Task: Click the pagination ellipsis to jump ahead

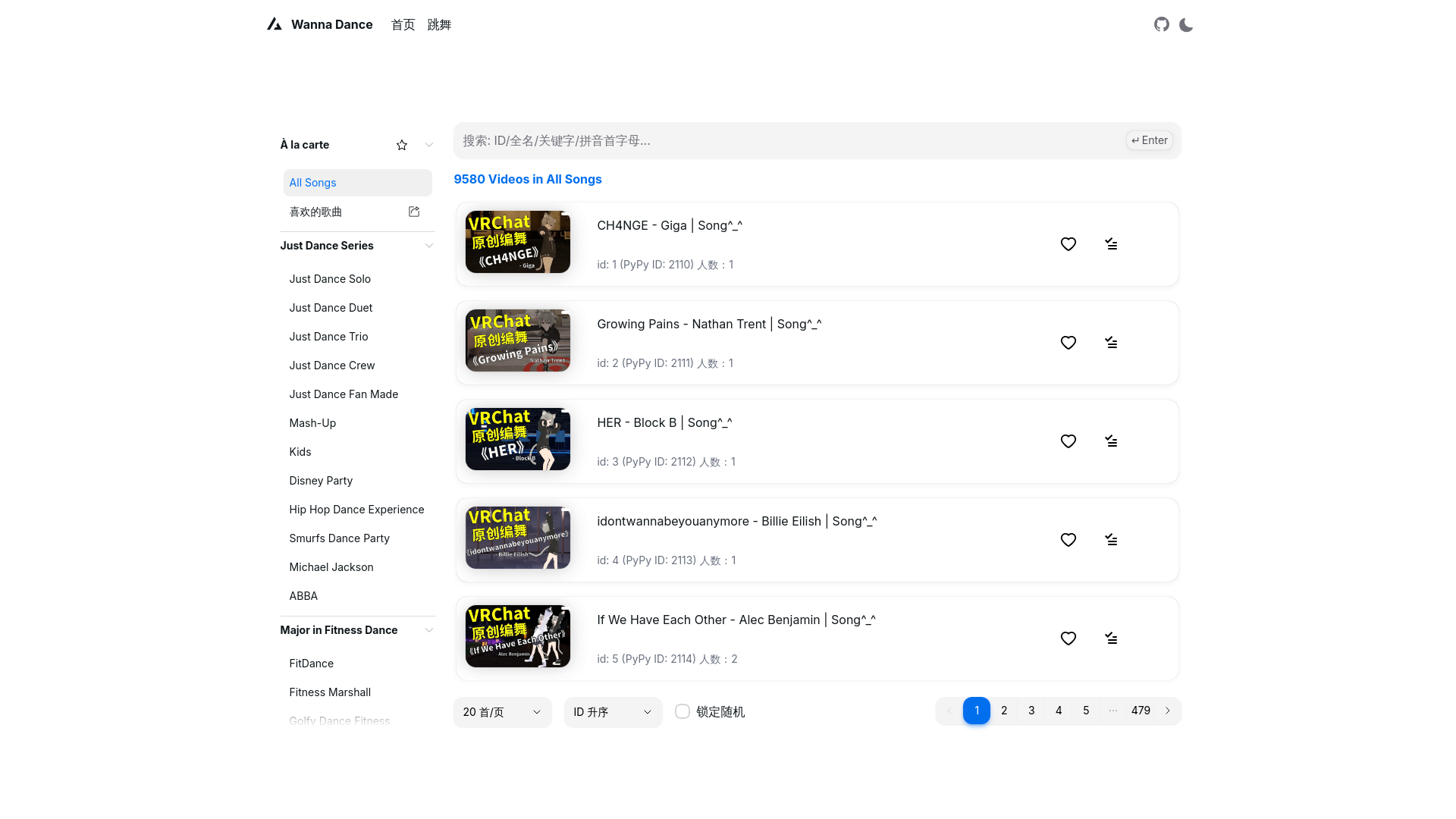Action: [1113, 711]
